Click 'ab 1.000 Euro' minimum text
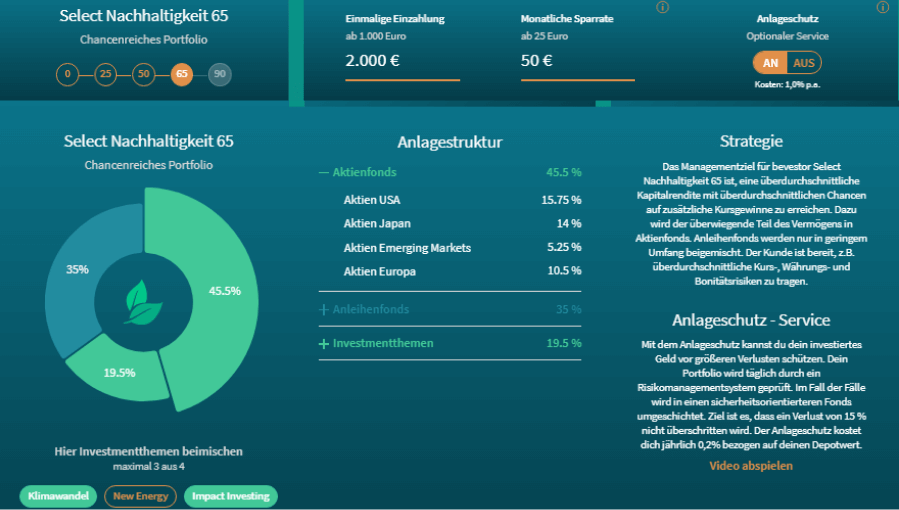Image resolution: width=899 pixels, height=510 pixels. (376, 36)
